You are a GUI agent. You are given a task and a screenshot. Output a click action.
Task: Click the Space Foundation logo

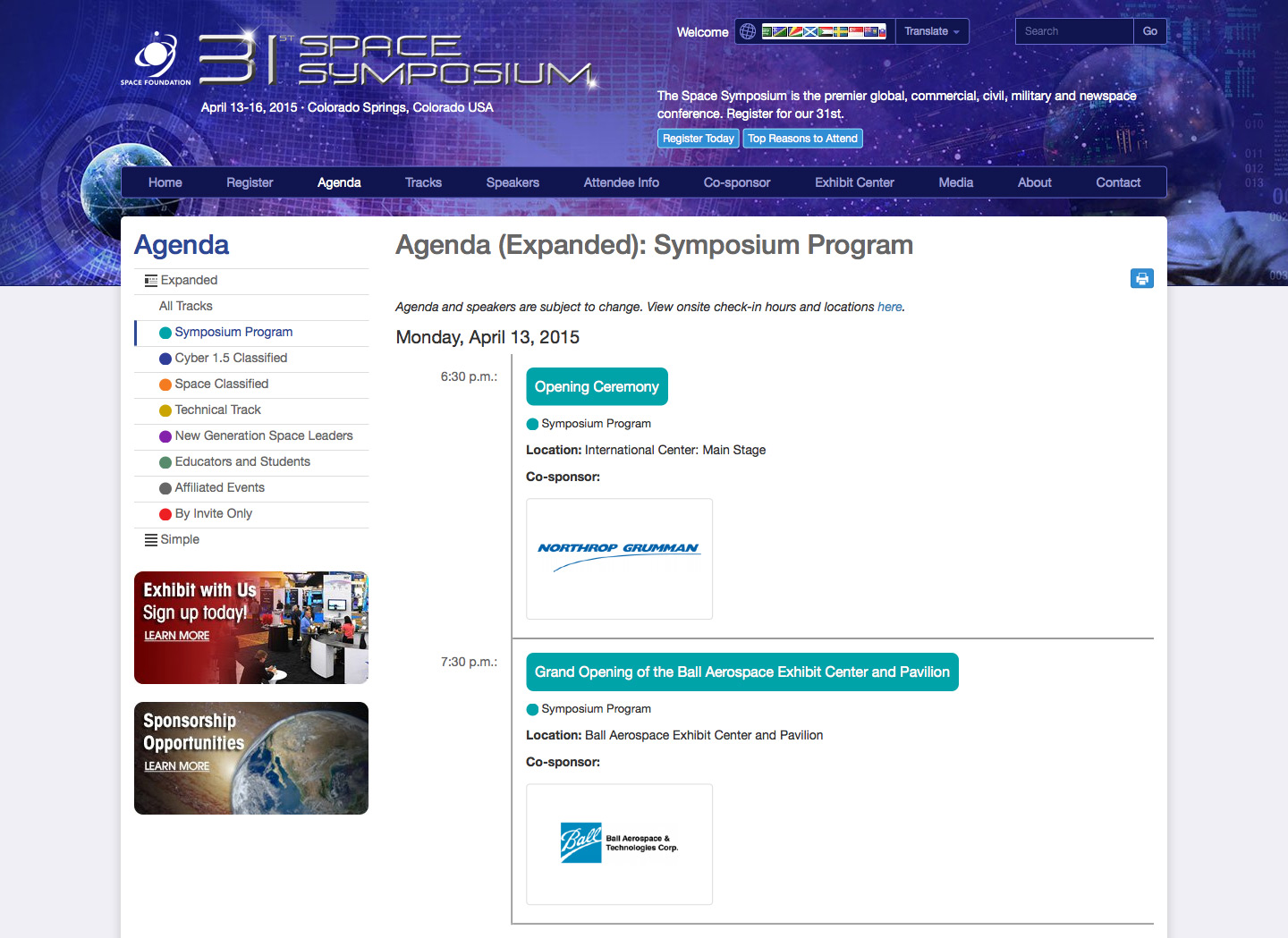coord(156,59)
